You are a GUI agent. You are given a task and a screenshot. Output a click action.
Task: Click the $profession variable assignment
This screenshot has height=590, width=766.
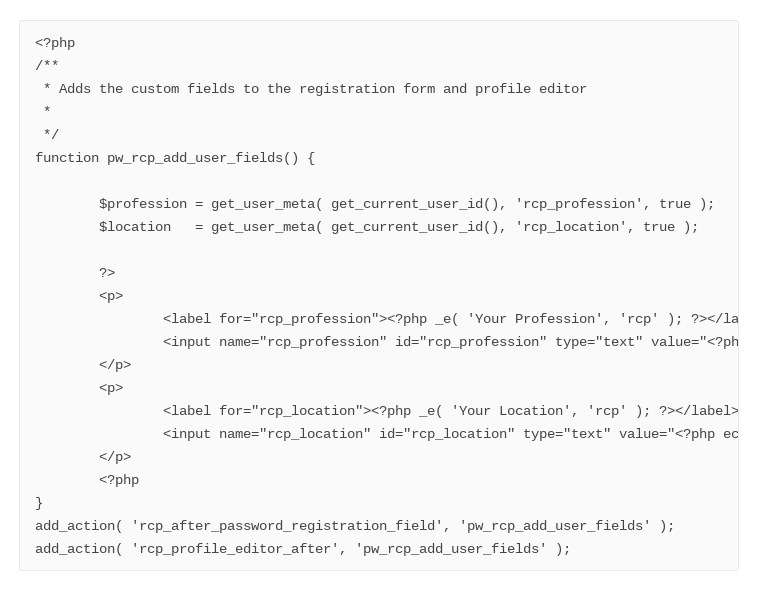(x=406, y=204)
